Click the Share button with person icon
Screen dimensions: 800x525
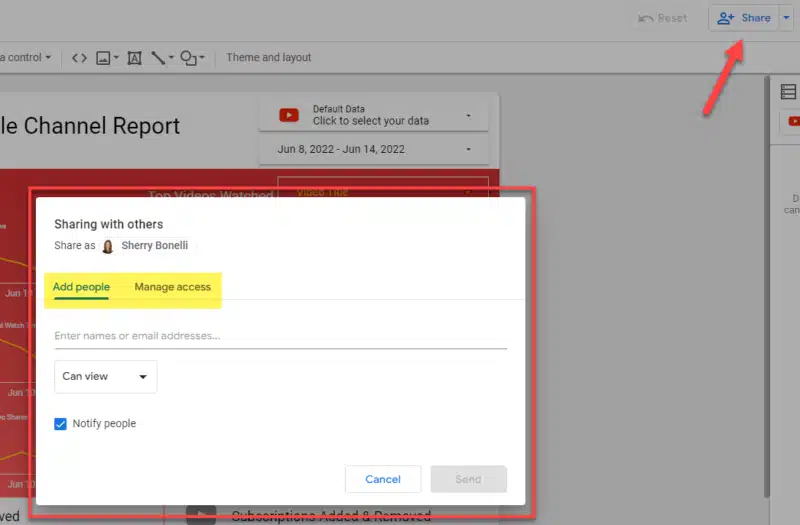point(744,18)
